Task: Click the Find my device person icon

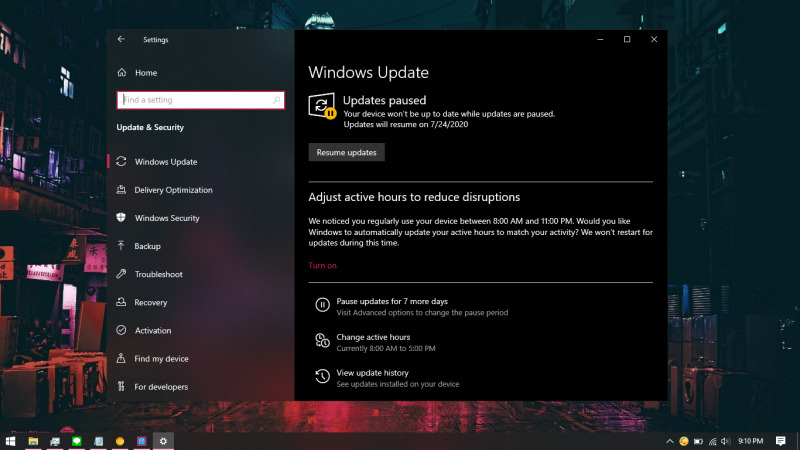Action: point(121,358)
